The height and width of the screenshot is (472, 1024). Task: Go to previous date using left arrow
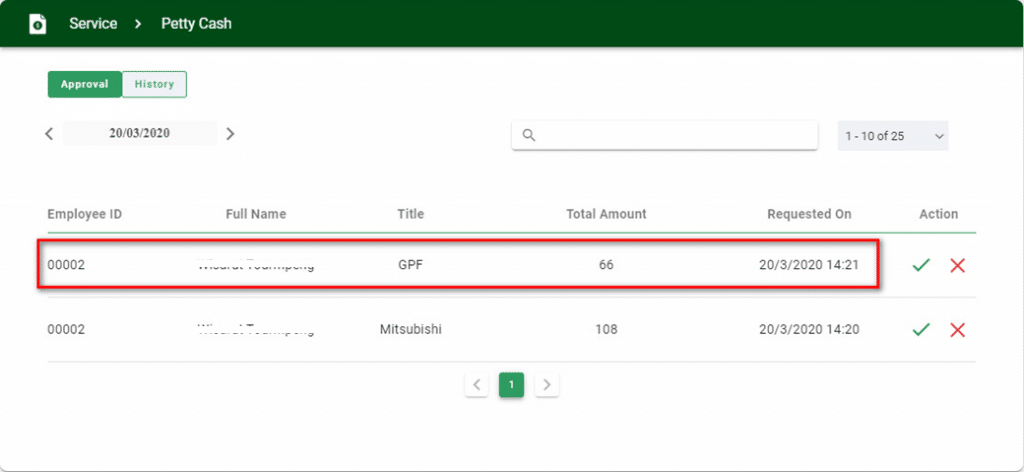(x=49, y=134)
